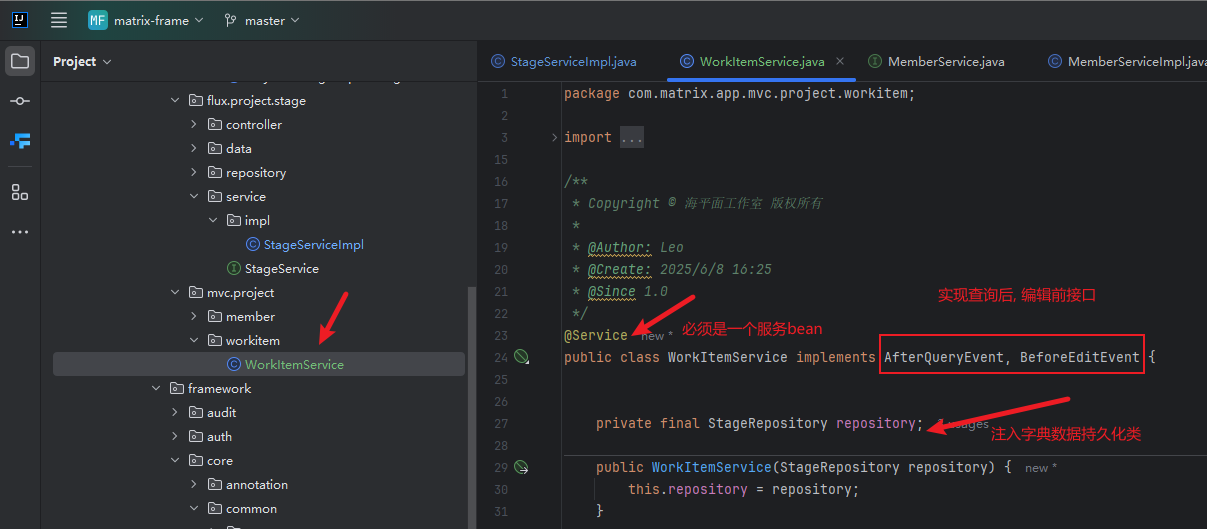Collapse the service folder
Image resolution: width=1207 pixels, height=529 pixels.
(x=194, y=197)
